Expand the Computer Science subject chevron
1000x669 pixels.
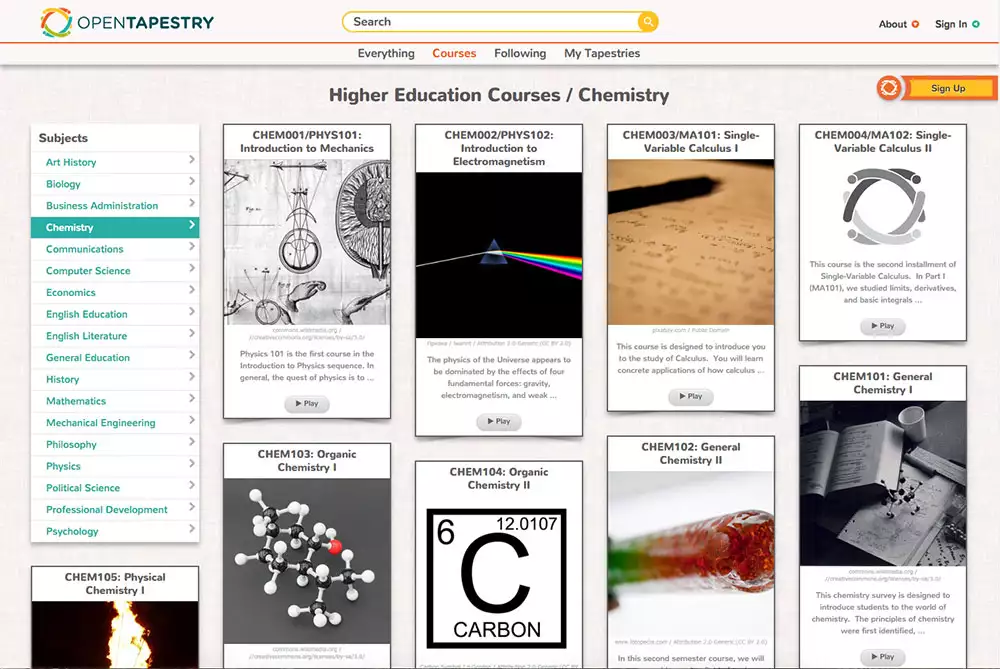[191, 270]
